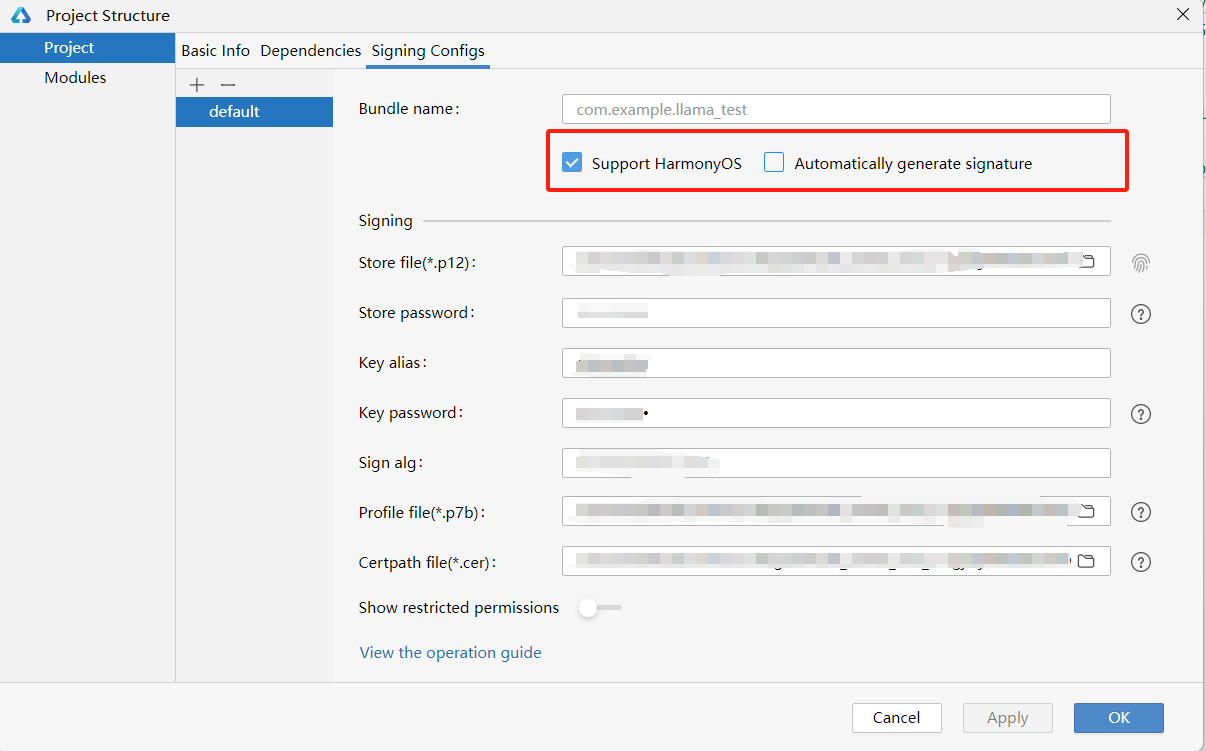Open help for Store password field
This screenshot has width=1206, height=751.
pos(1141,314)
